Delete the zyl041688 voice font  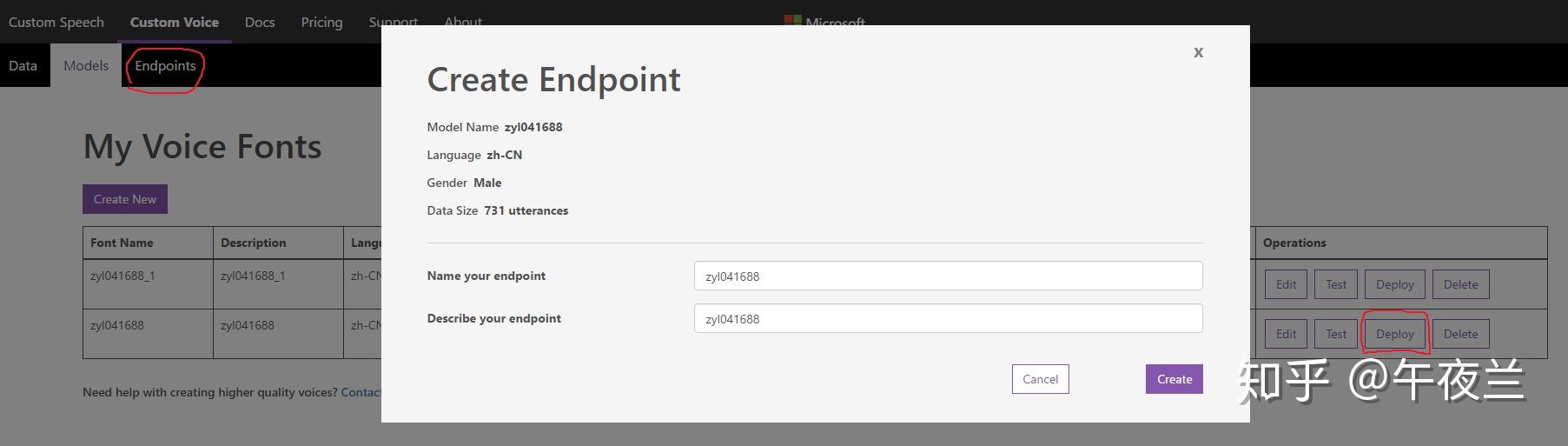pos(1460,334)
